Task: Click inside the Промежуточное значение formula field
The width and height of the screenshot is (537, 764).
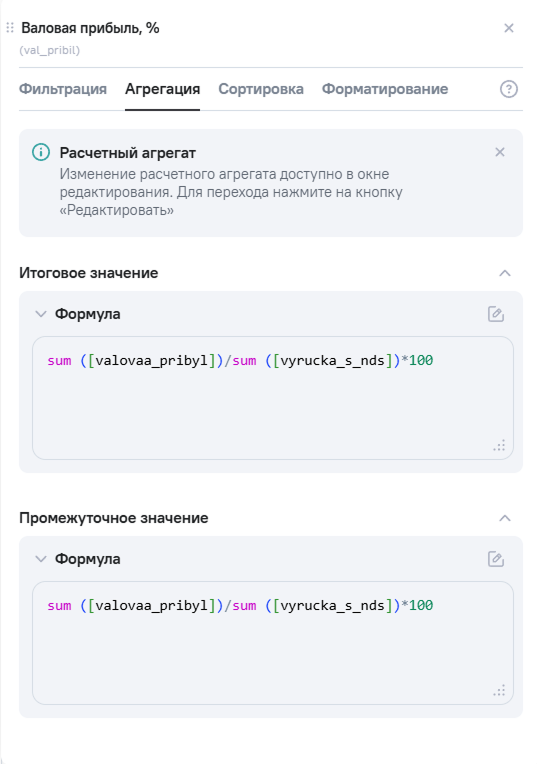Action: (x=273, y=643)
